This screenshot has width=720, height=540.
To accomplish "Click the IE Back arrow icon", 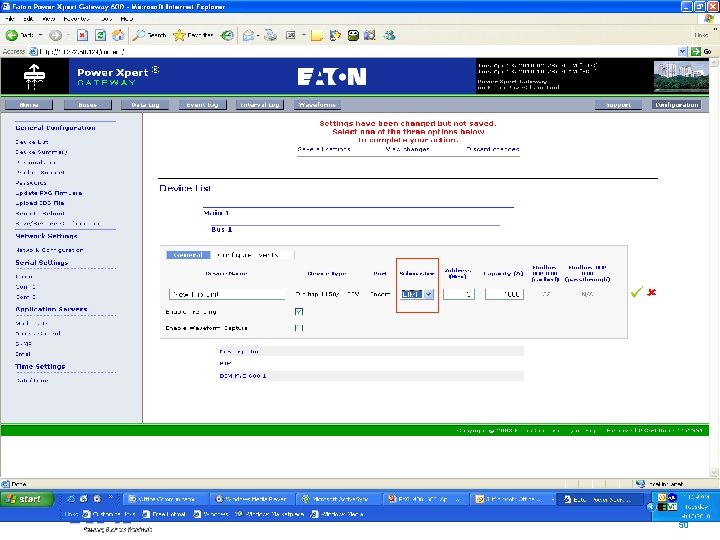I will [x=11, y=35].
